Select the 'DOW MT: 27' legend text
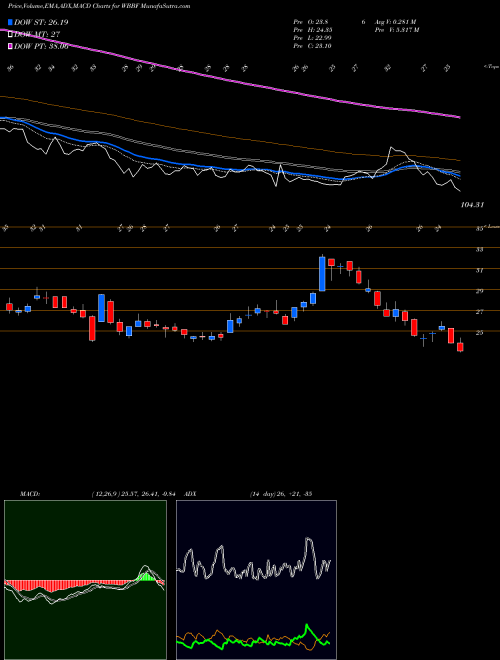 [37, 35]
